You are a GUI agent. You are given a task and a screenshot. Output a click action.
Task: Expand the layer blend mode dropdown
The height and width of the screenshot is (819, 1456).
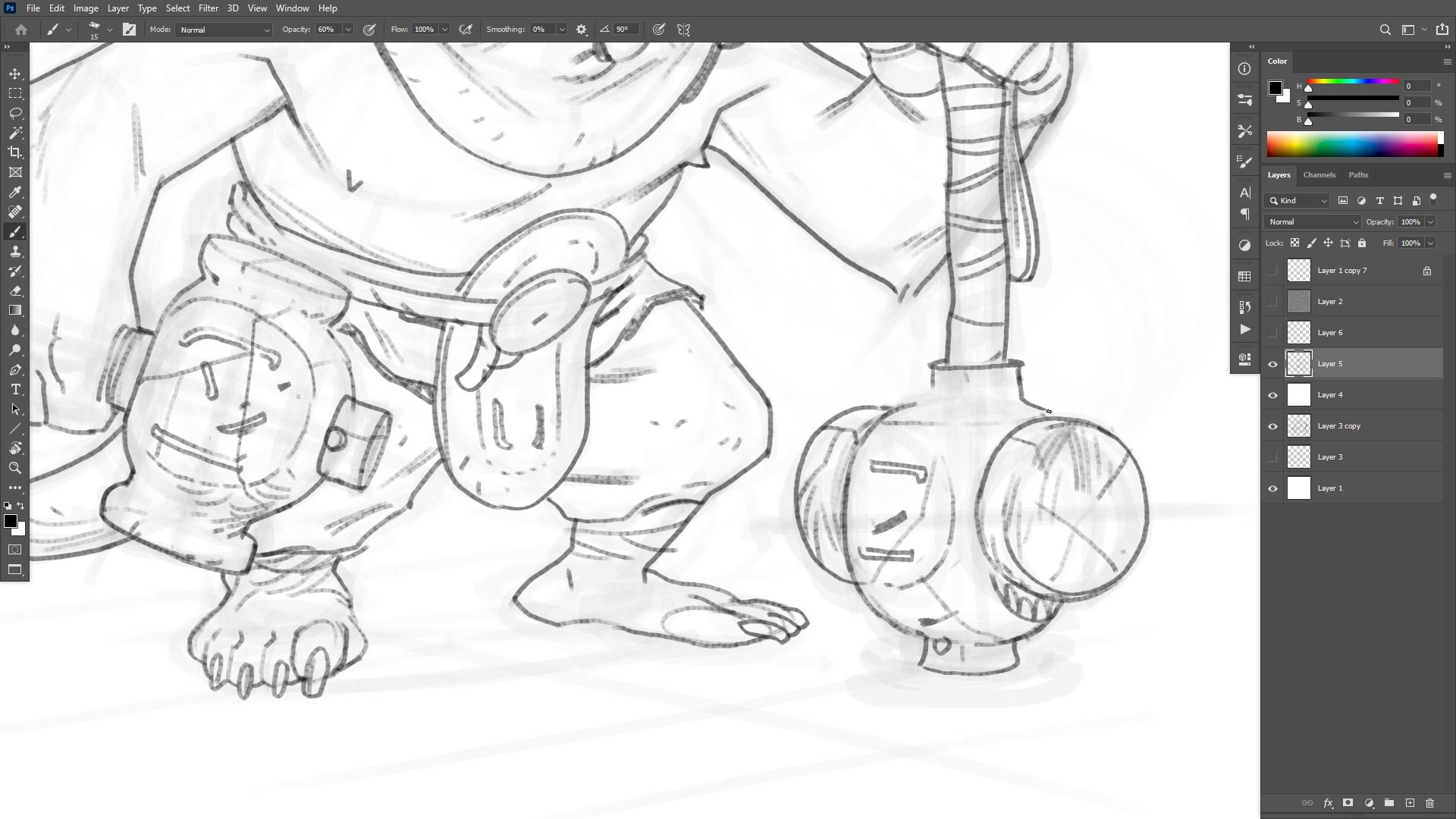[1313, 222]
